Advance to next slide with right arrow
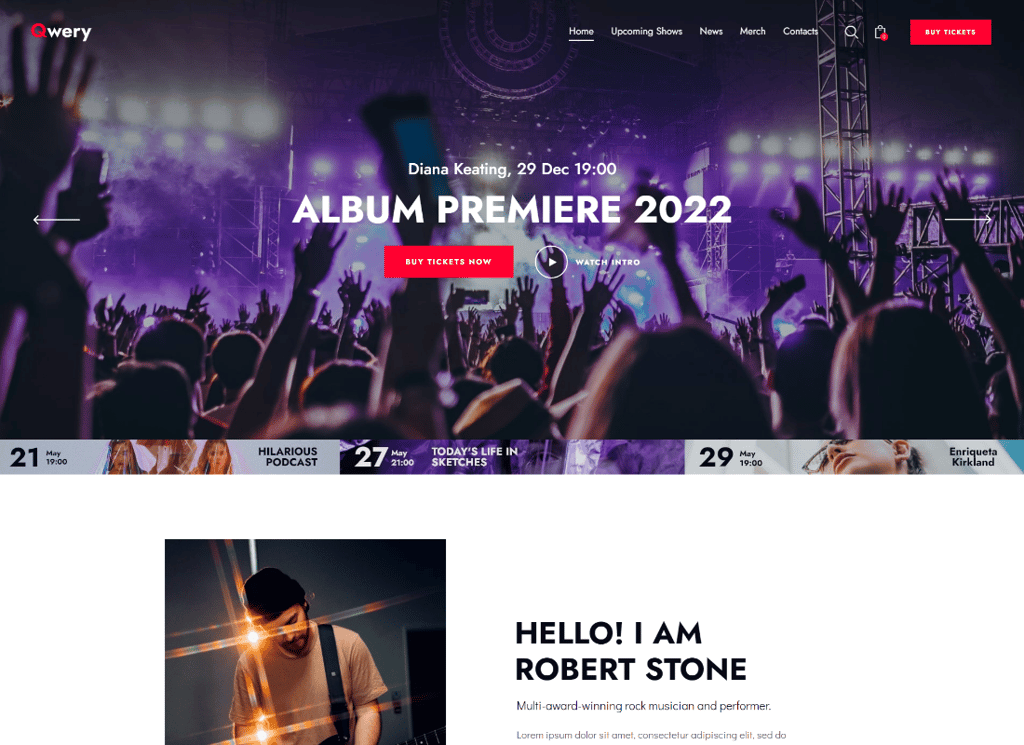1024x745 pixels. pyautogui.click(x=968, y=219)
